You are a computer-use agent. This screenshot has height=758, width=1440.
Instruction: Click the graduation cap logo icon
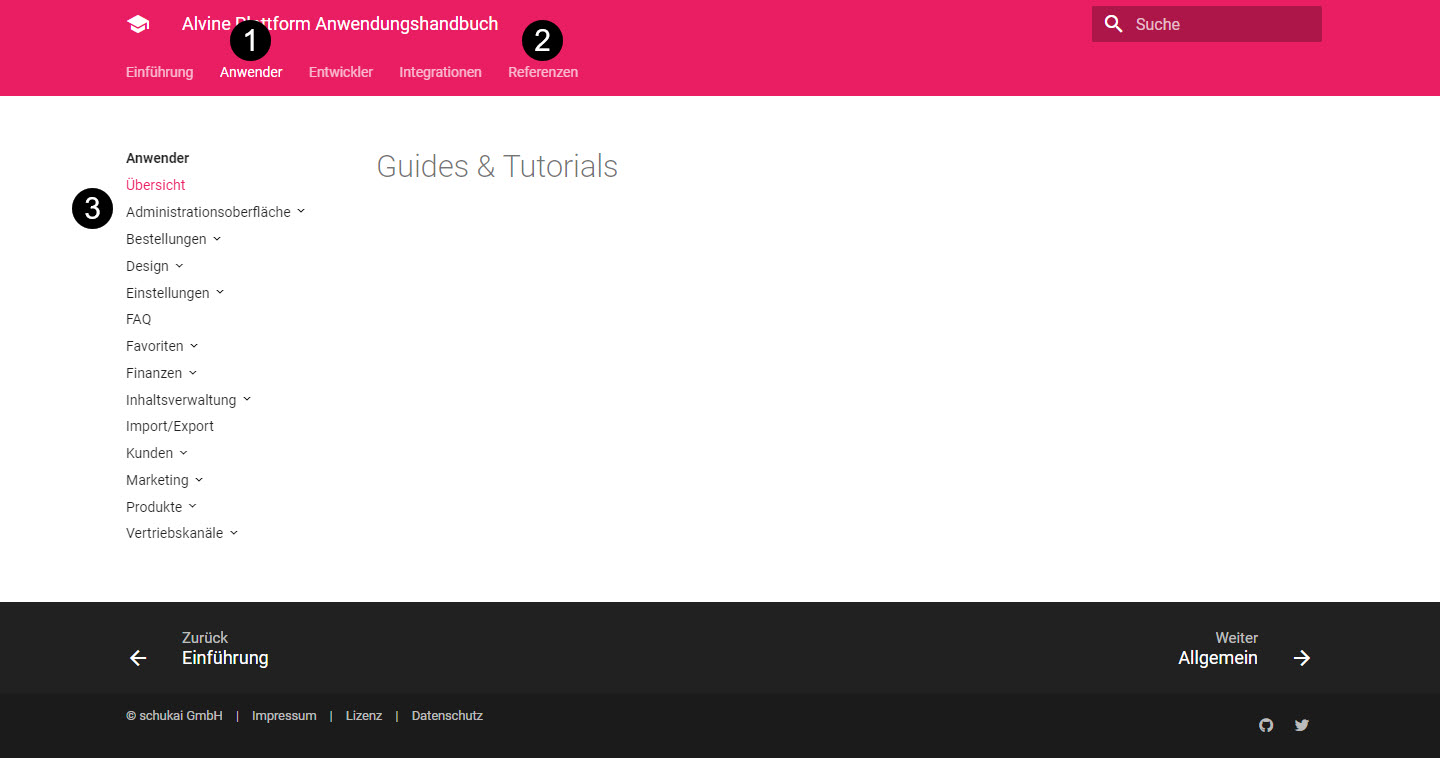(x=138, y=25)
